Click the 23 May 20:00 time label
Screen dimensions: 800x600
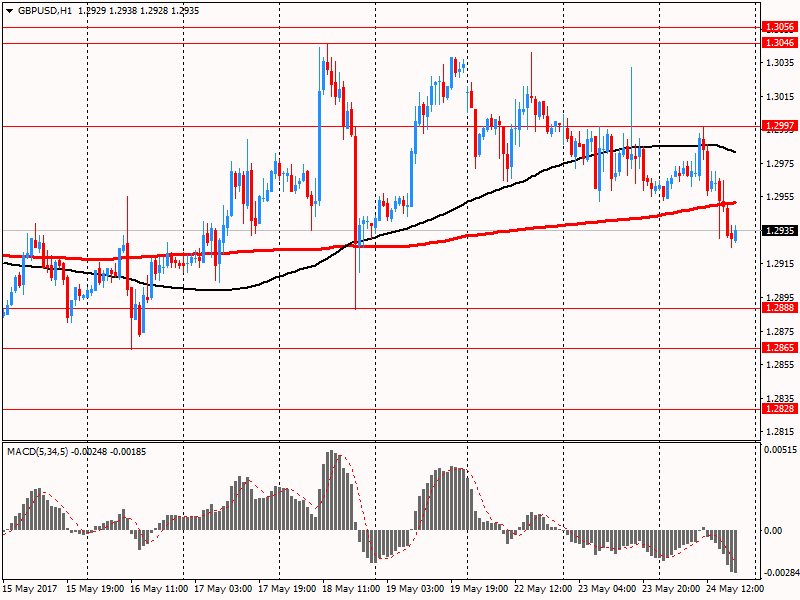click(x=671, y=589)
